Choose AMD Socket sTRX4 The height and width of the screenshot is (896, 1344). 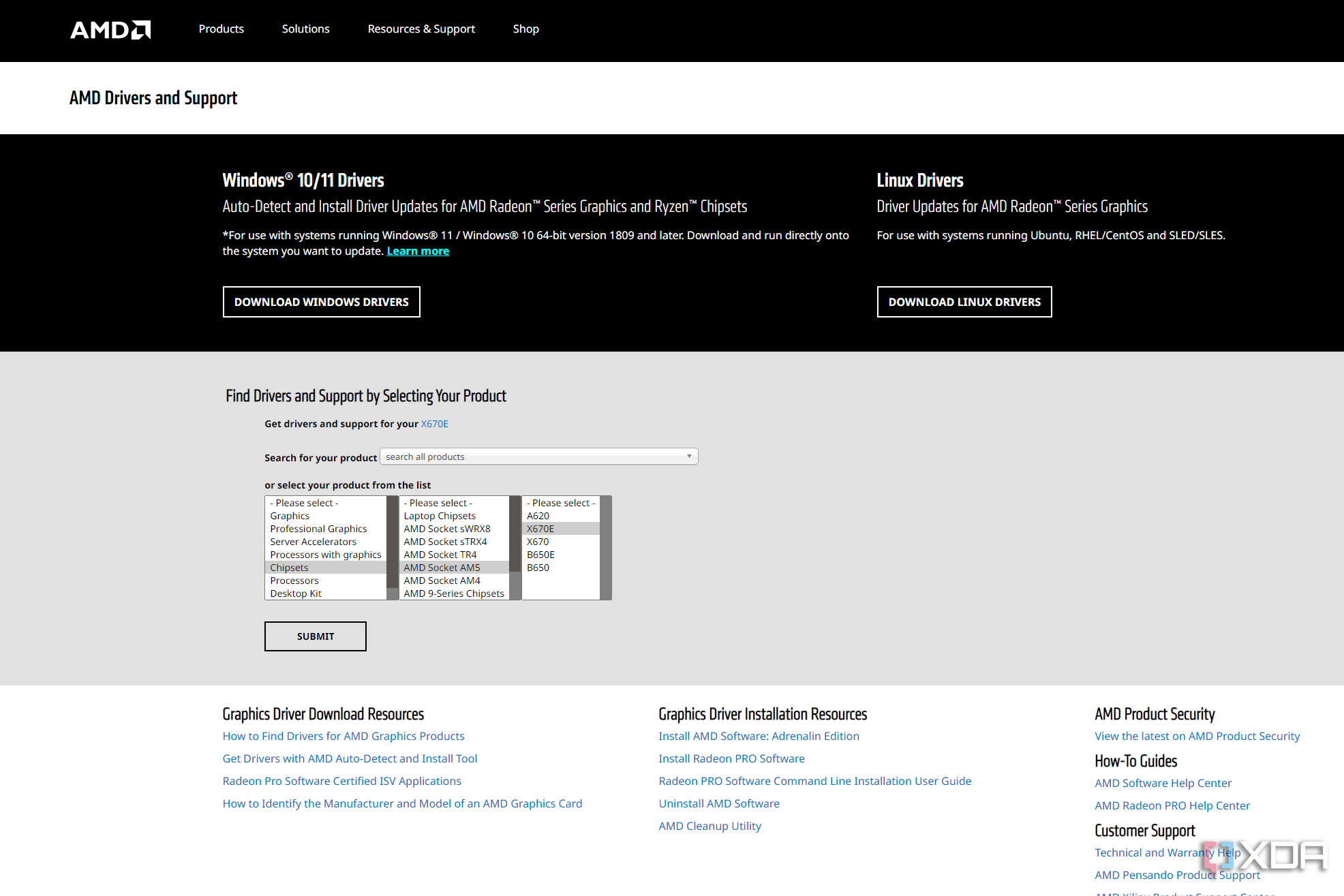(x=455, y=542)
